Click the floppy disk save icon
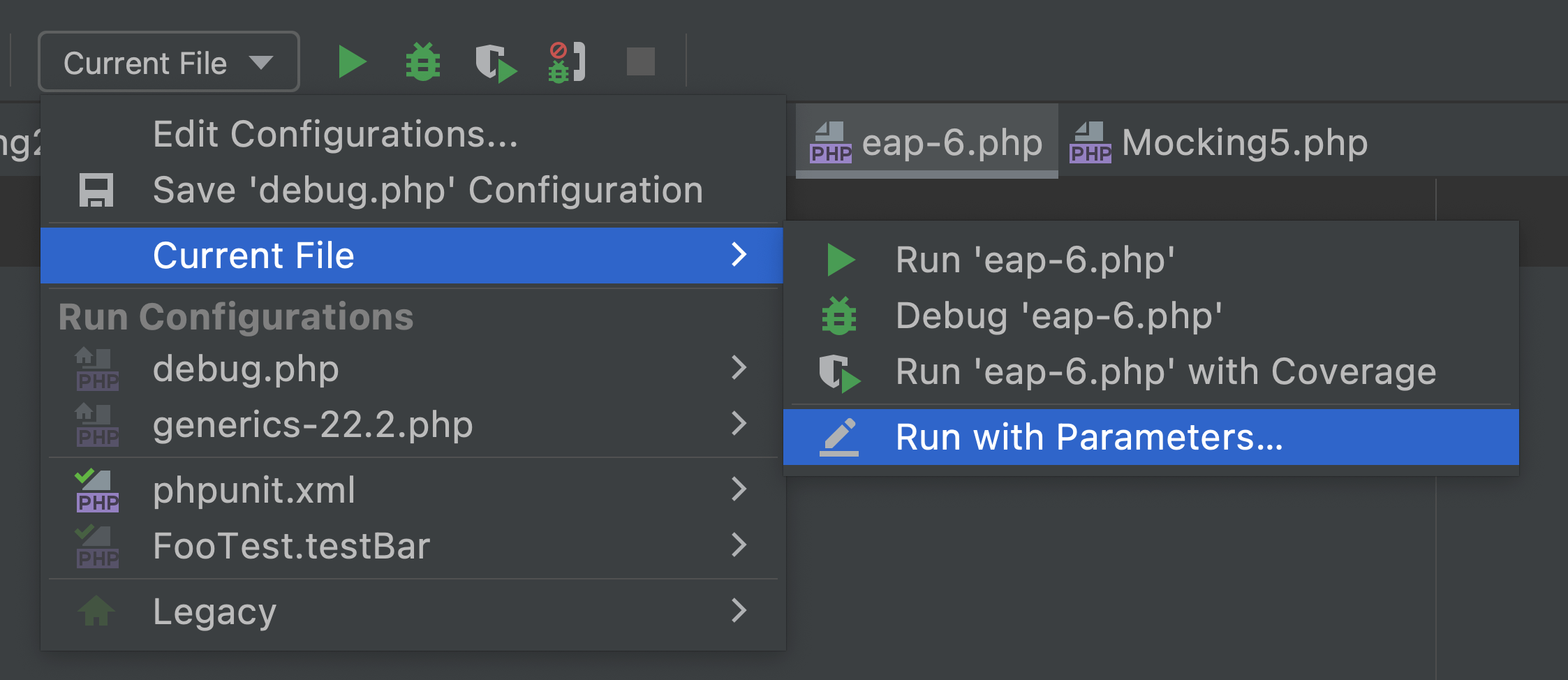 [96, 191]
